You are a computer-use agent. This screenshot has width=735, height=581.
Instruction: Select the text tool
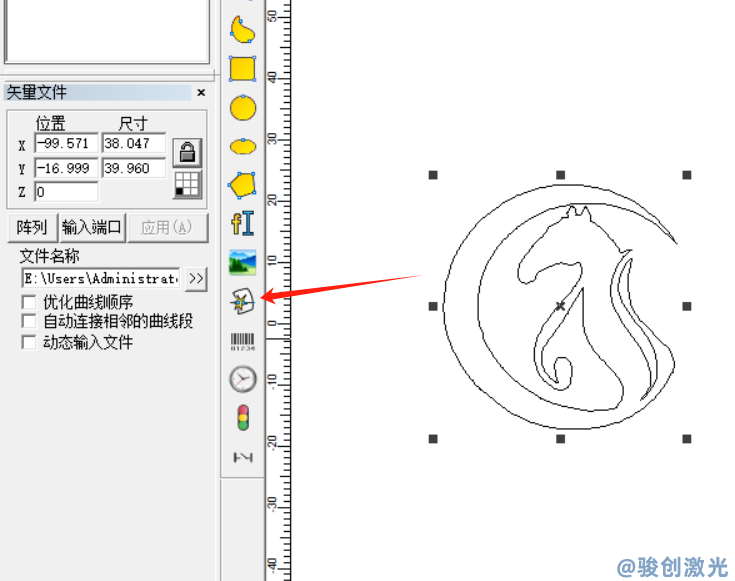[x=242, y=223]
